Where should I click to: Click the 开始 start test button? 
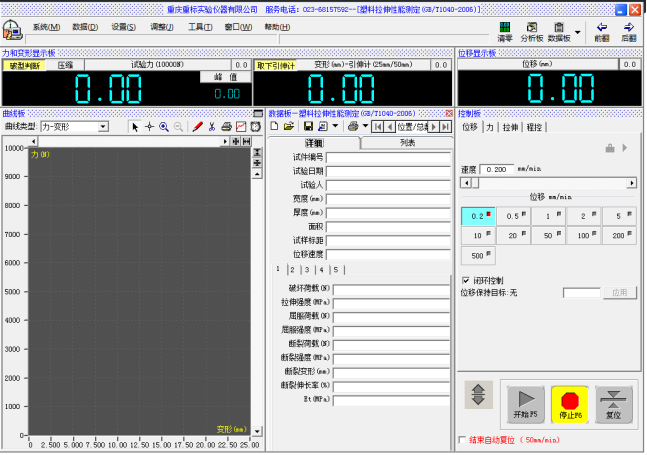click(x=525, y=403)
